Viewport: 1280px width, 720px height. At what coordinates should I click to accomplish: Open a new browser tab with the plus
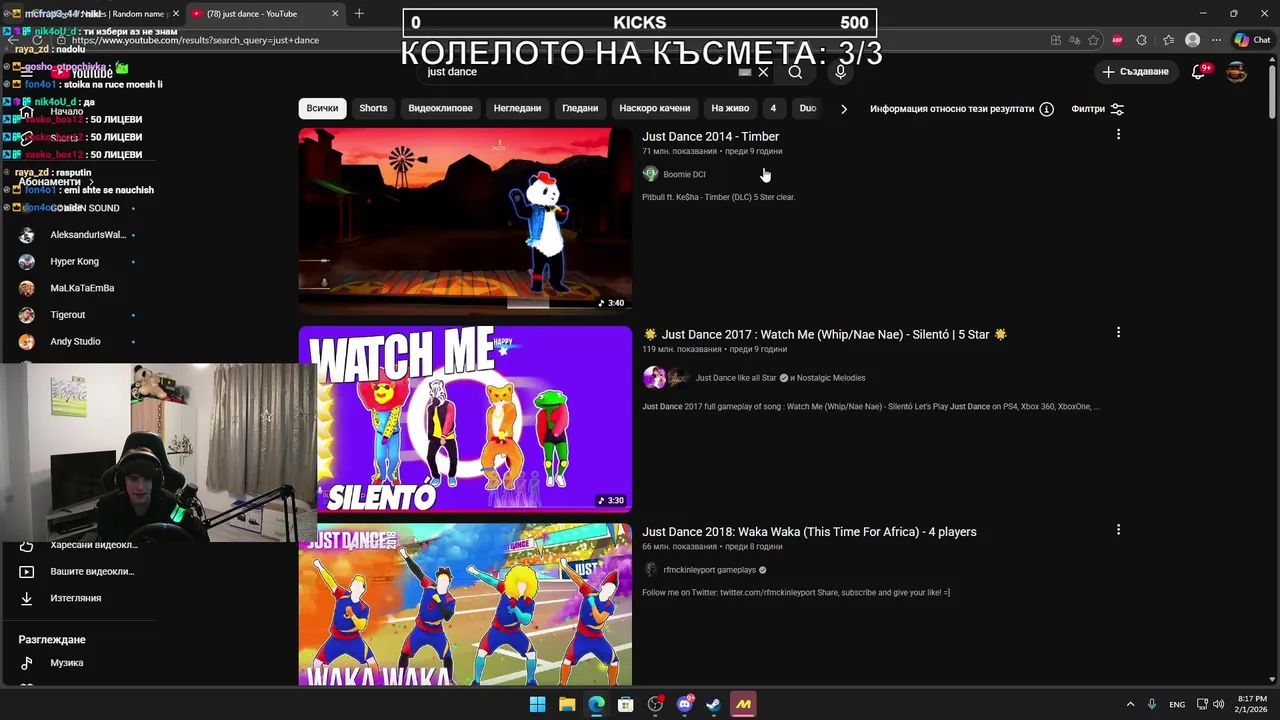point(359,13)
